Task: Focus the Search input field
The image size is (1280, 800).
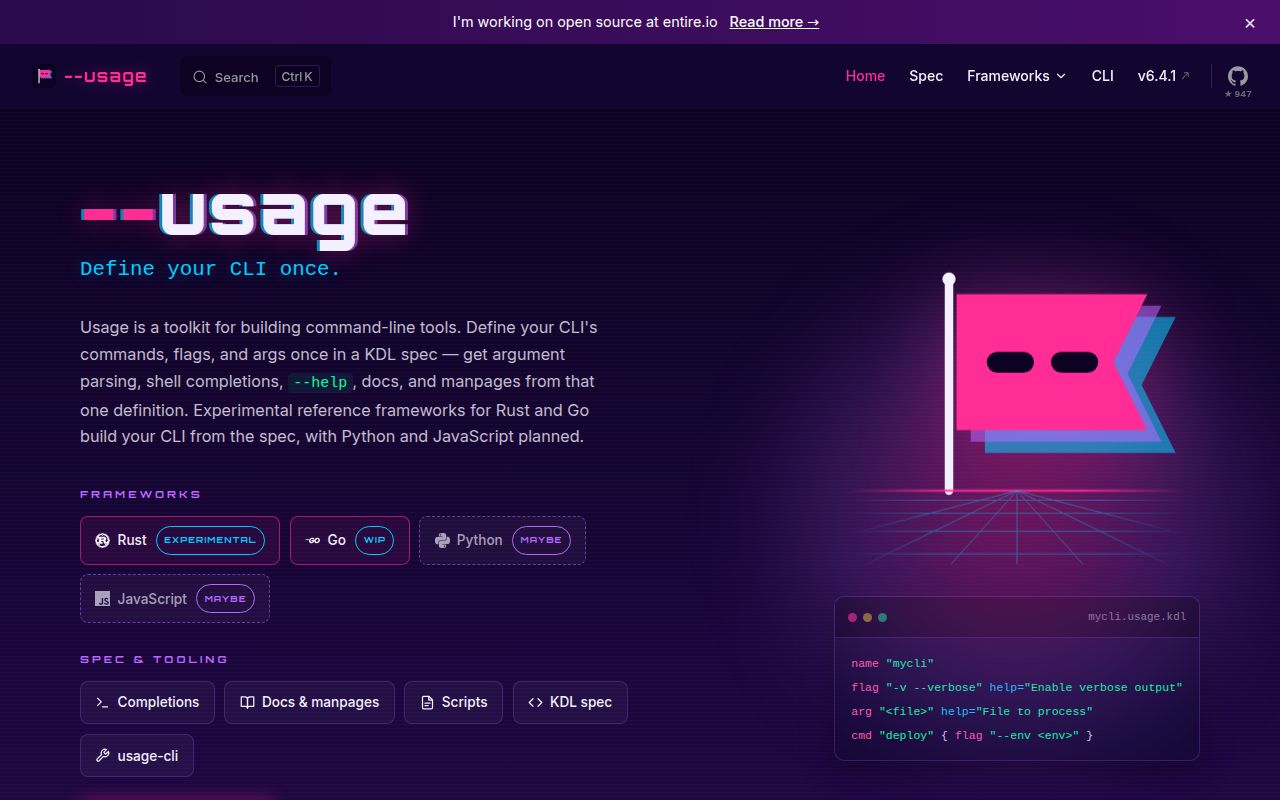Action: tap(255, 77)
